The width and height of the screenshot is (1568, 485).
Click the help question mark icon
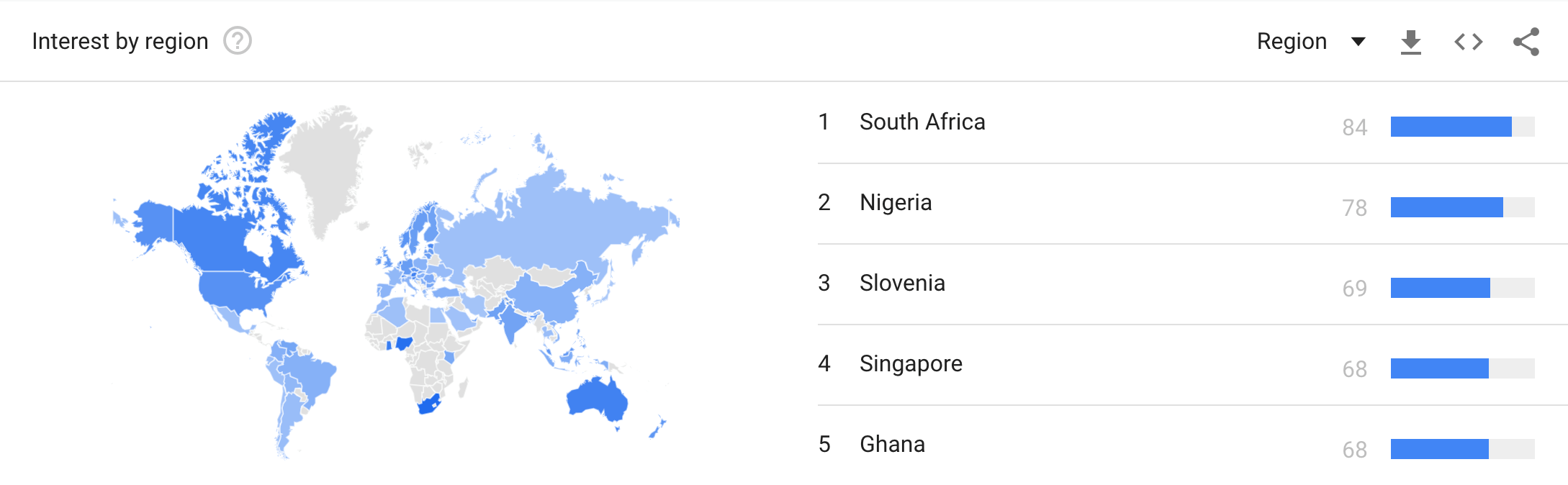click(x=237, y=41)
